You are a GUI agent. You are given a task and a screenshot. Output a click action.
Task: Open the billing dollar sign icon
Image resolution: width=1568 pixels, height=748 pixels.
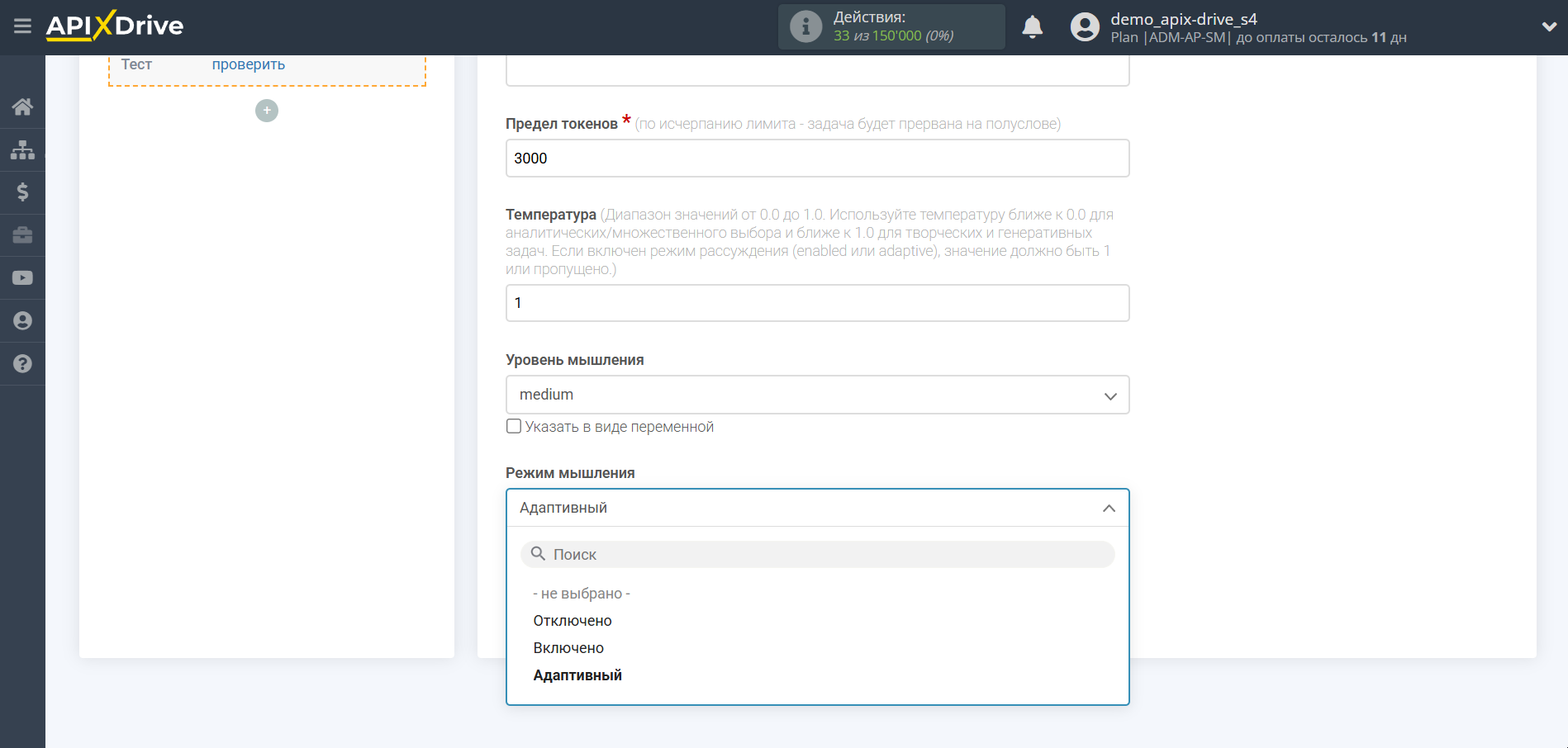pos(22,192)
